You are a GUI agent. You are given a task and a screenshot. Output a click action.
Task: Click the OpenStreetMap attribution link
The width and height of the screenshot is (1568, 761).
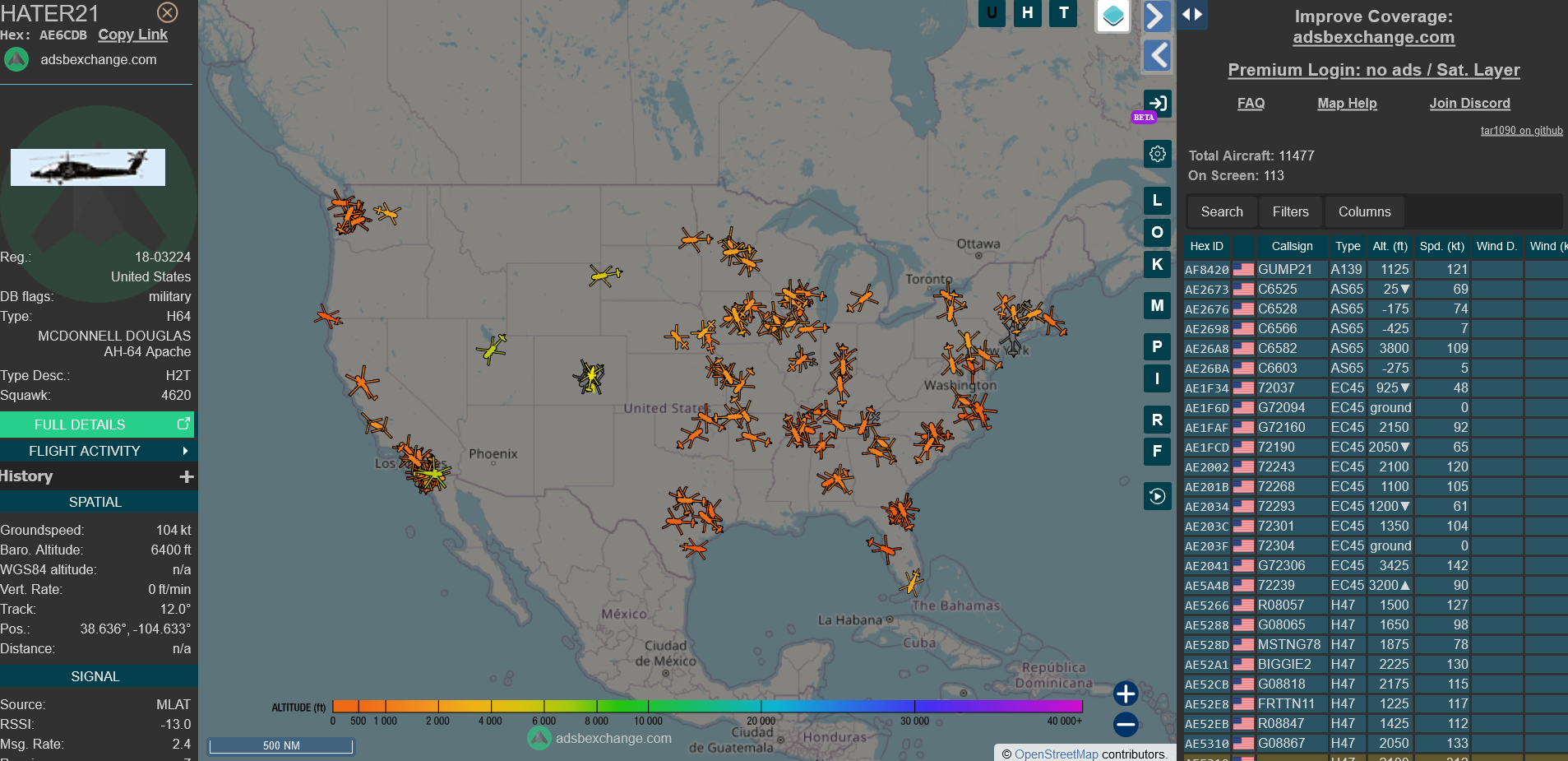click(1056, 754)
